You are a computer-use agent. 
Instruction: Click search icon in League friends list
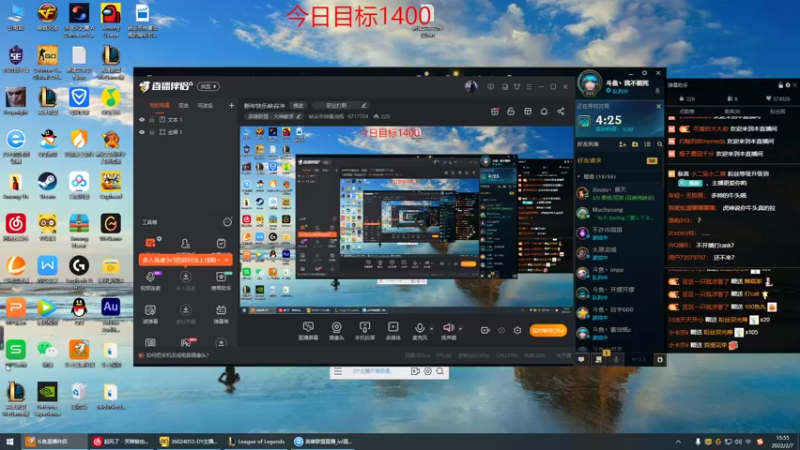tap(660, 144)
